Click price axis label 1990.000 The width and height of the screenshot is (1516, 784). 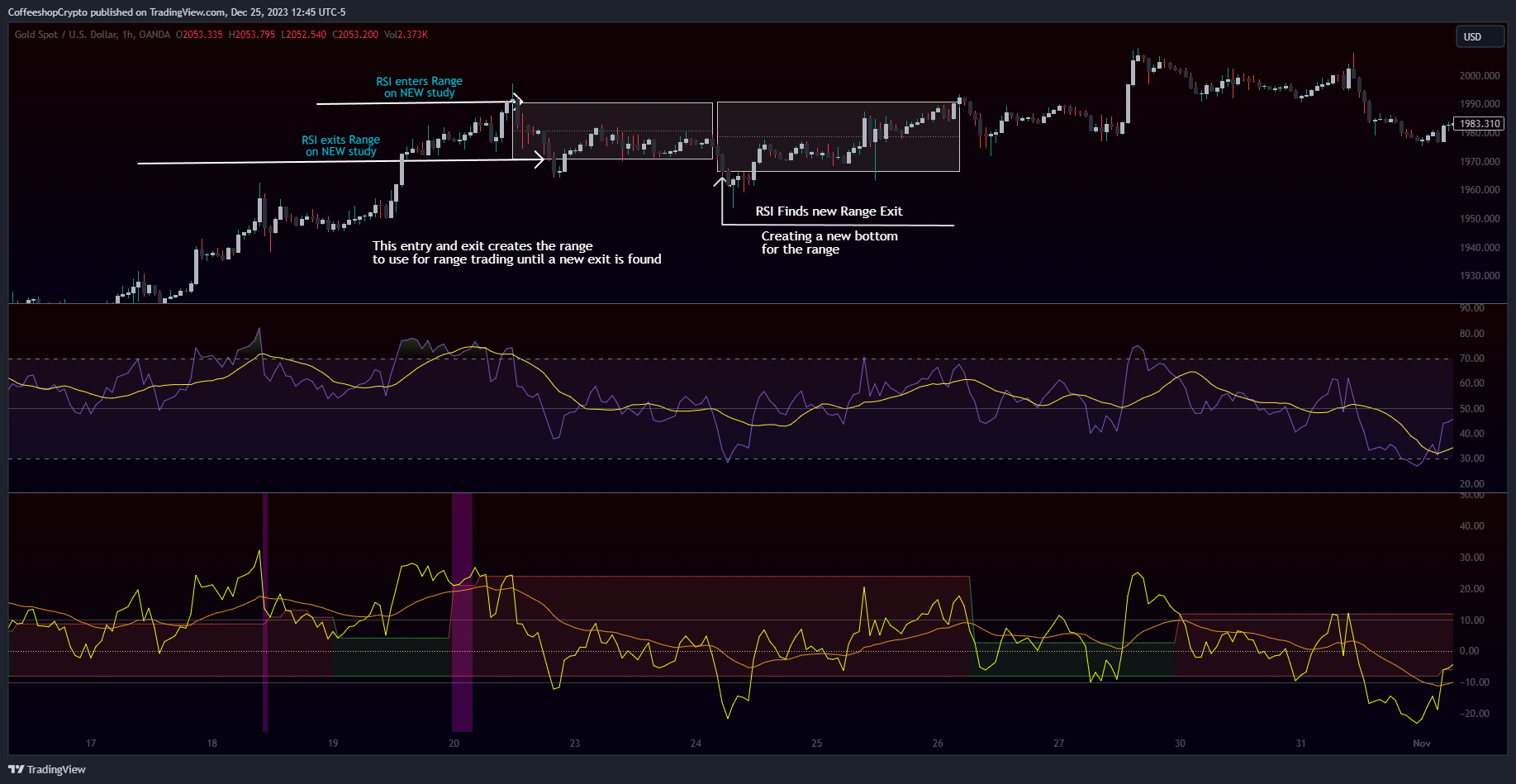tap(1480, 104)
